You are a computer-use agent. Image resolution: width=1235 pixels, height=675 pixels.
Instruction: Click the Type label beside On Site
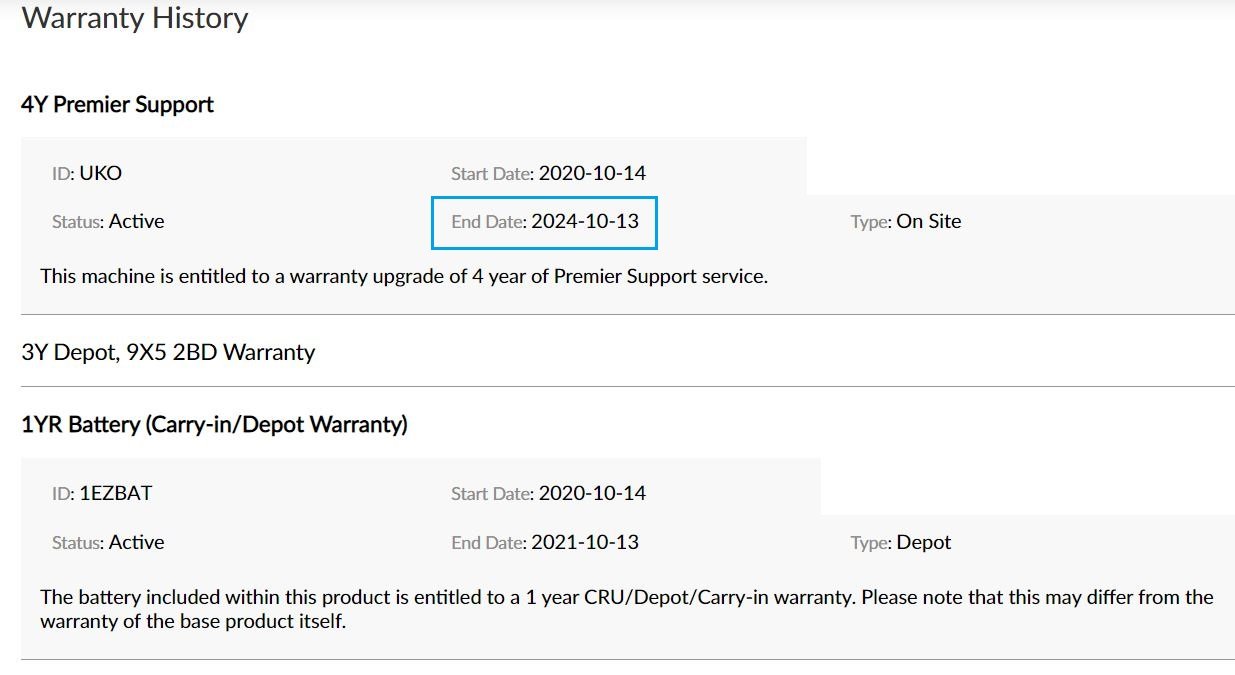tap(870, 222)
